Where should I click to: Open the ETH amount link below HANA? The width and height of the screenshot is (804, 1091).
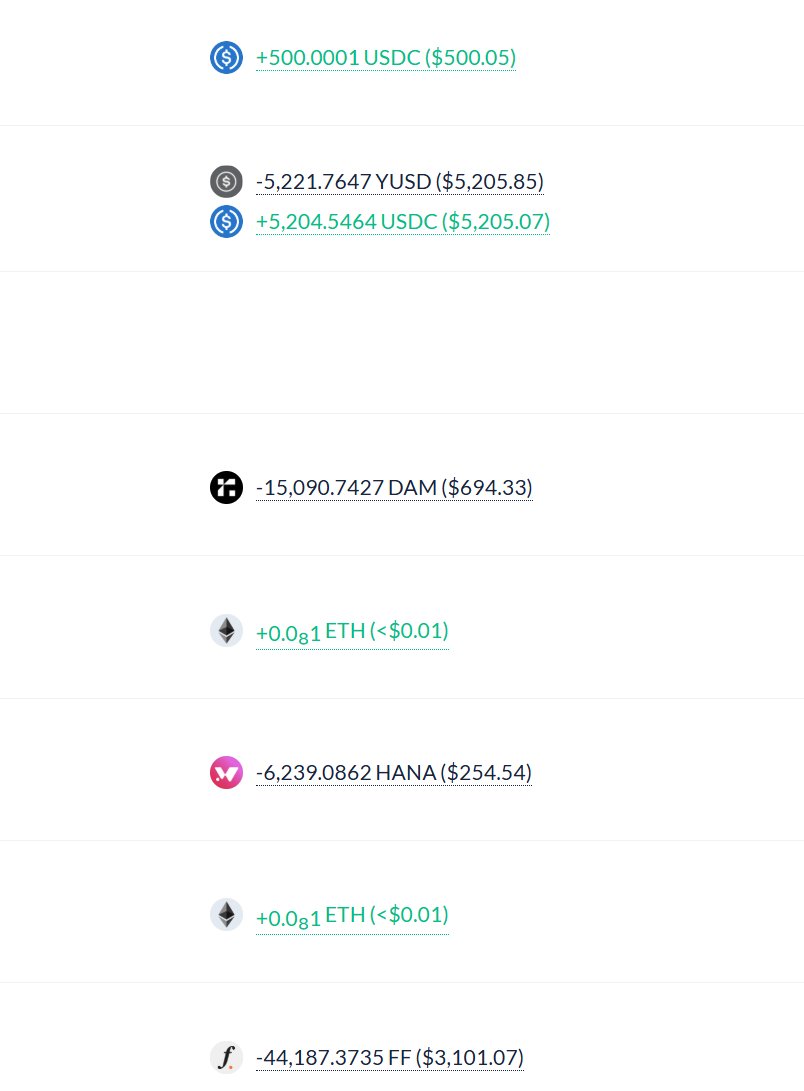(x=310, y=916)
